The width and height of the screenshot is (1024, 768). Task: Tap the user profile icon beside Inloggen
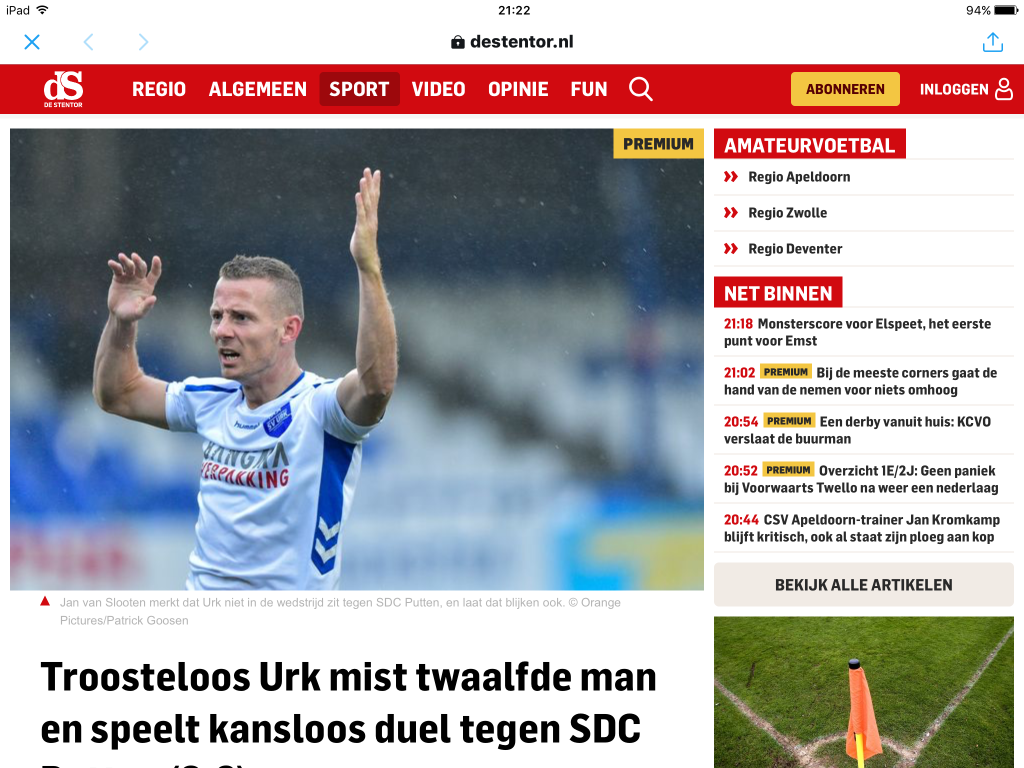pos(1004,89)
